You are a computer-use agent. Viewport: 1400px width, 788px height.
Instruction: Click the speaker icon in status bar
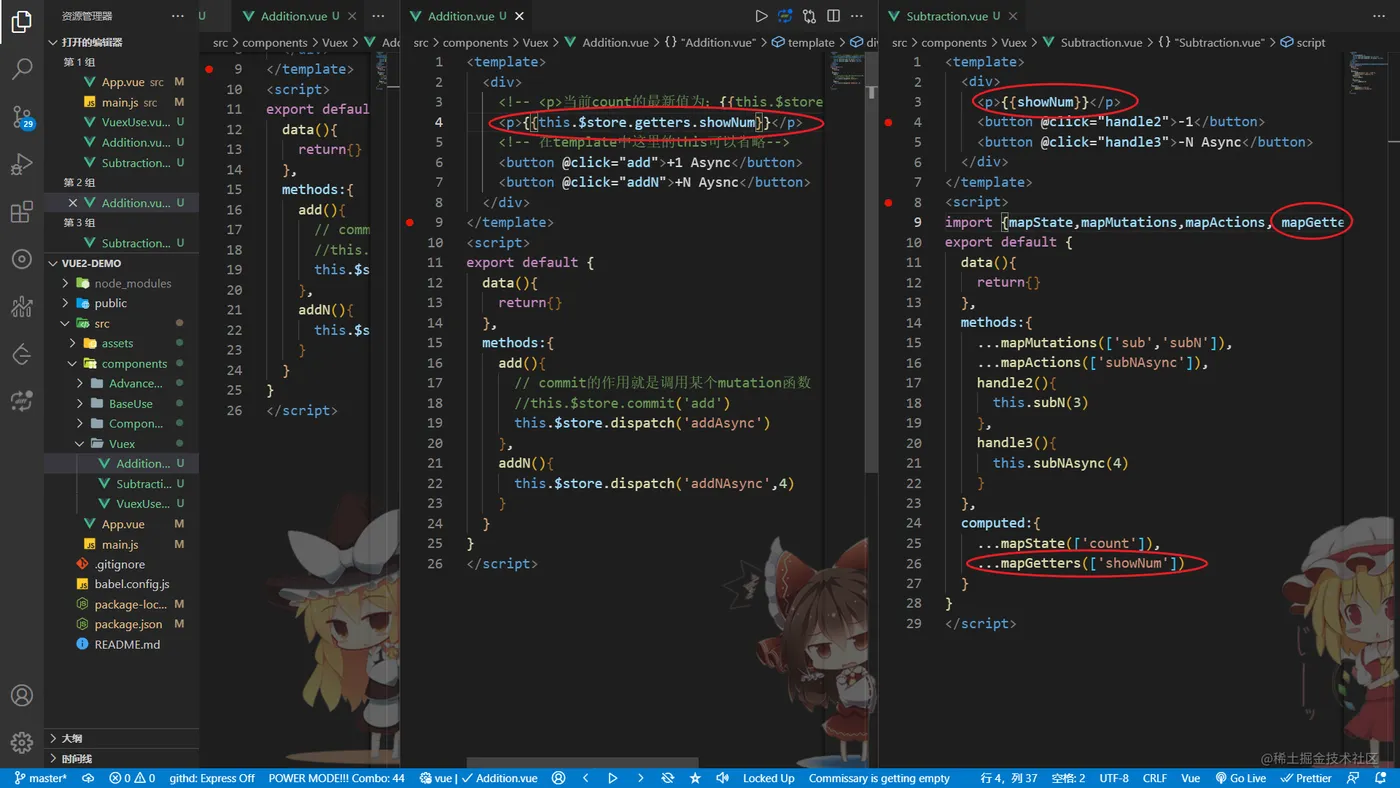click(721, 778)
